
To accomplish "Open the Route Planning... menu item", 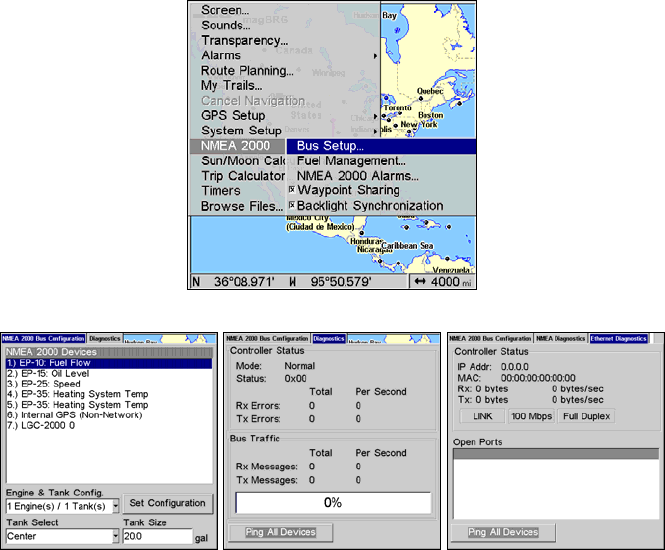I will coord(247,71).
